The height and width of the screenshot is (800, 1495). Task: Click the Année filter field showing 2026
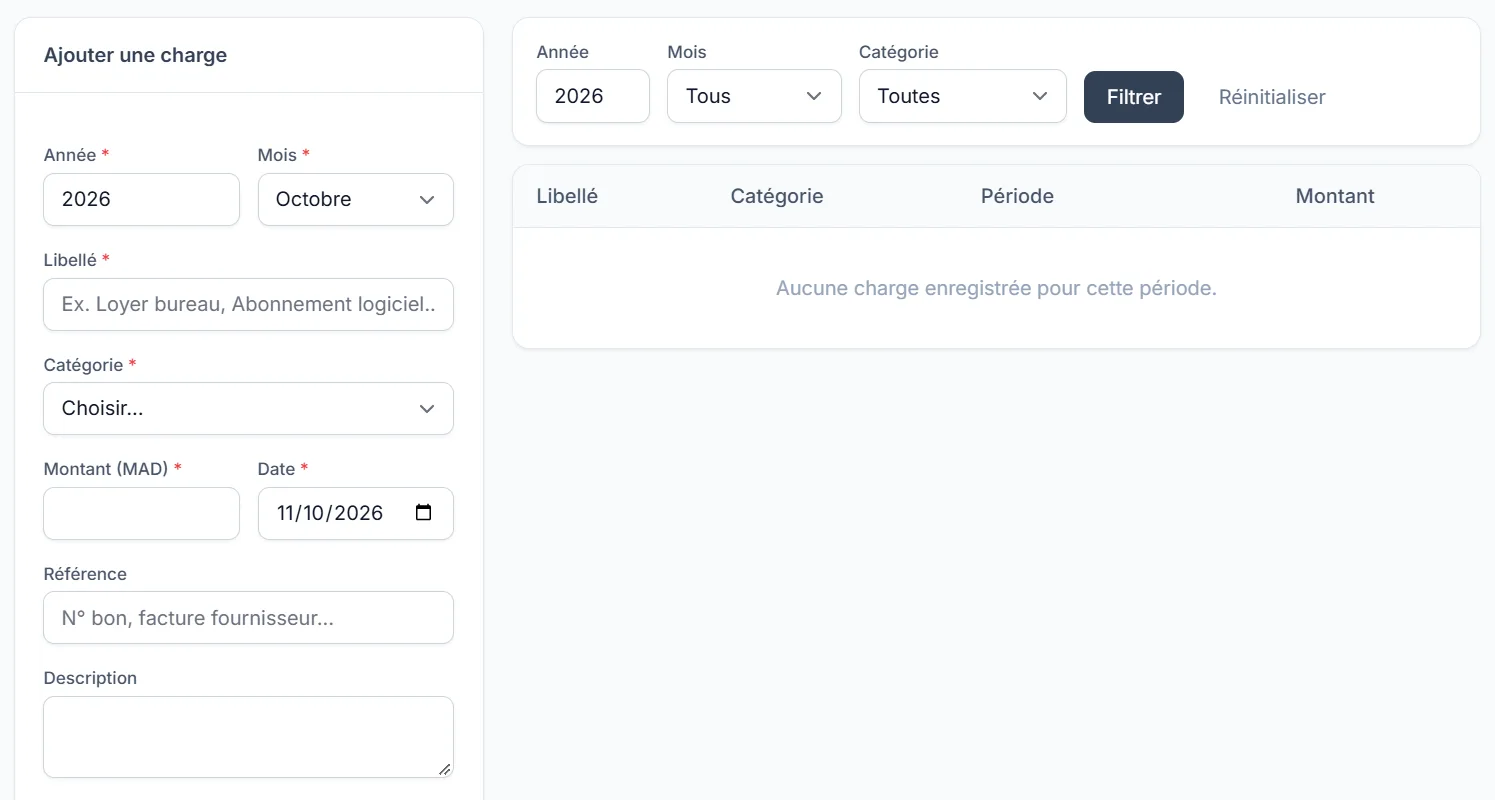(x=593, y=96)
